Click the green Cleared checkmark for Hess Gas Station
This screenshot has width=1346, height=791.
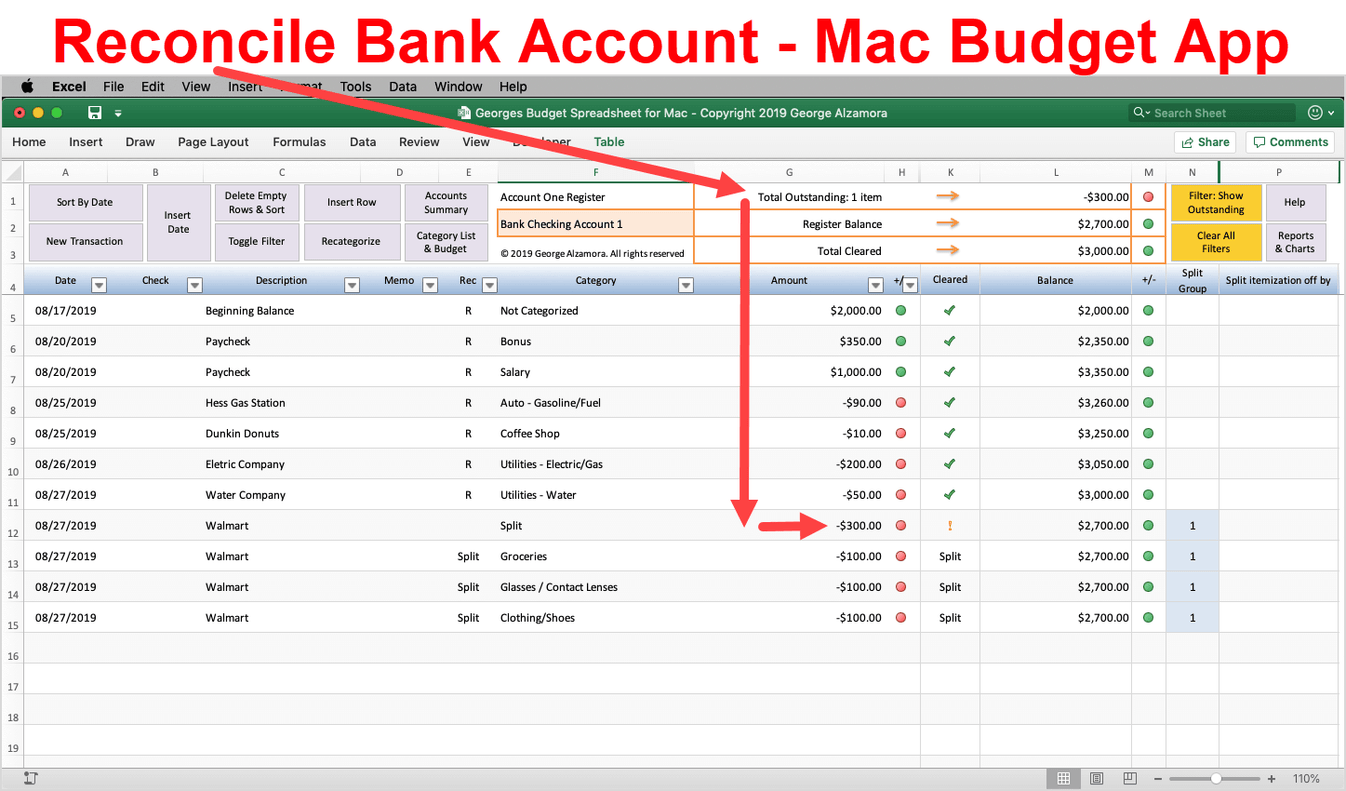tap(950, 402)
